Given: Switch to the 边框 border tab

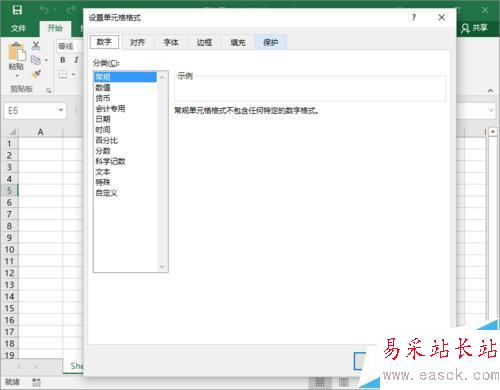Looking at the screenshot, I should click(204, 42).
